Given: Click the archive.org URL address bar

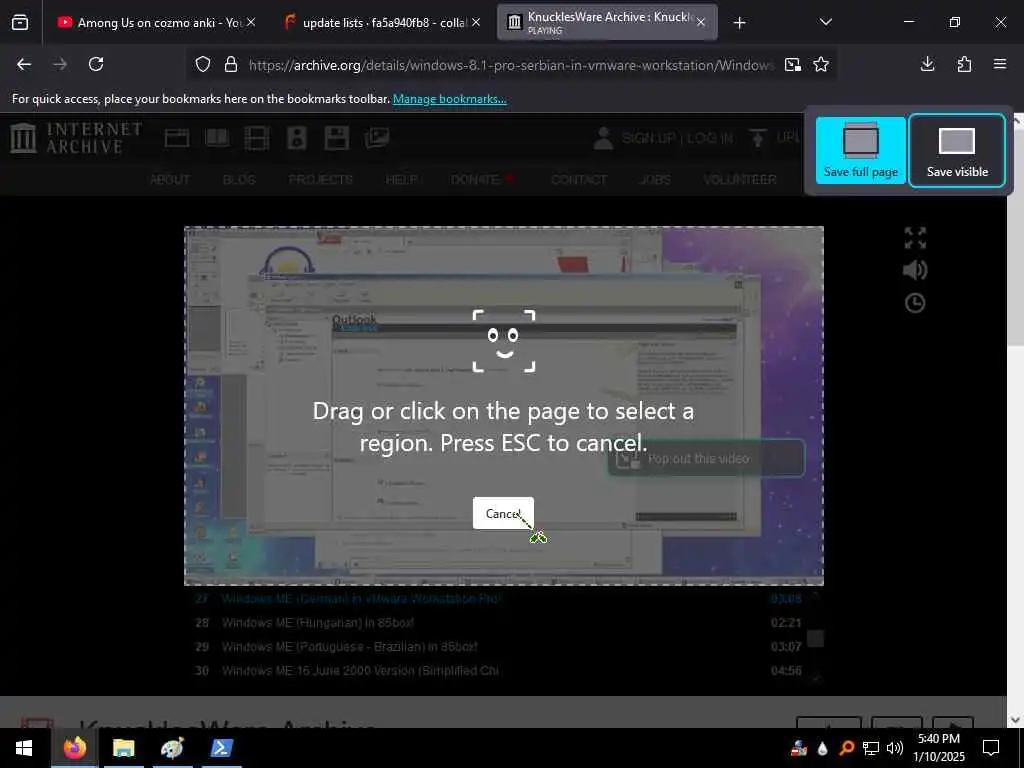Looking at the screenshot, I should [x=511, y=65].
